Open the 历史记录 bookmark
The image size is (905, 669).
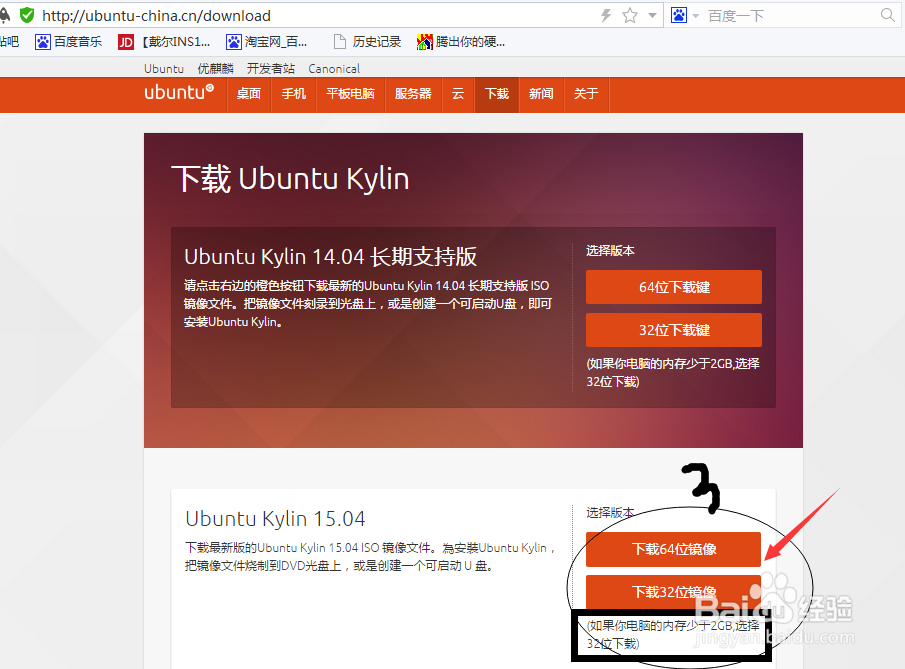click(x=368, y=42)
